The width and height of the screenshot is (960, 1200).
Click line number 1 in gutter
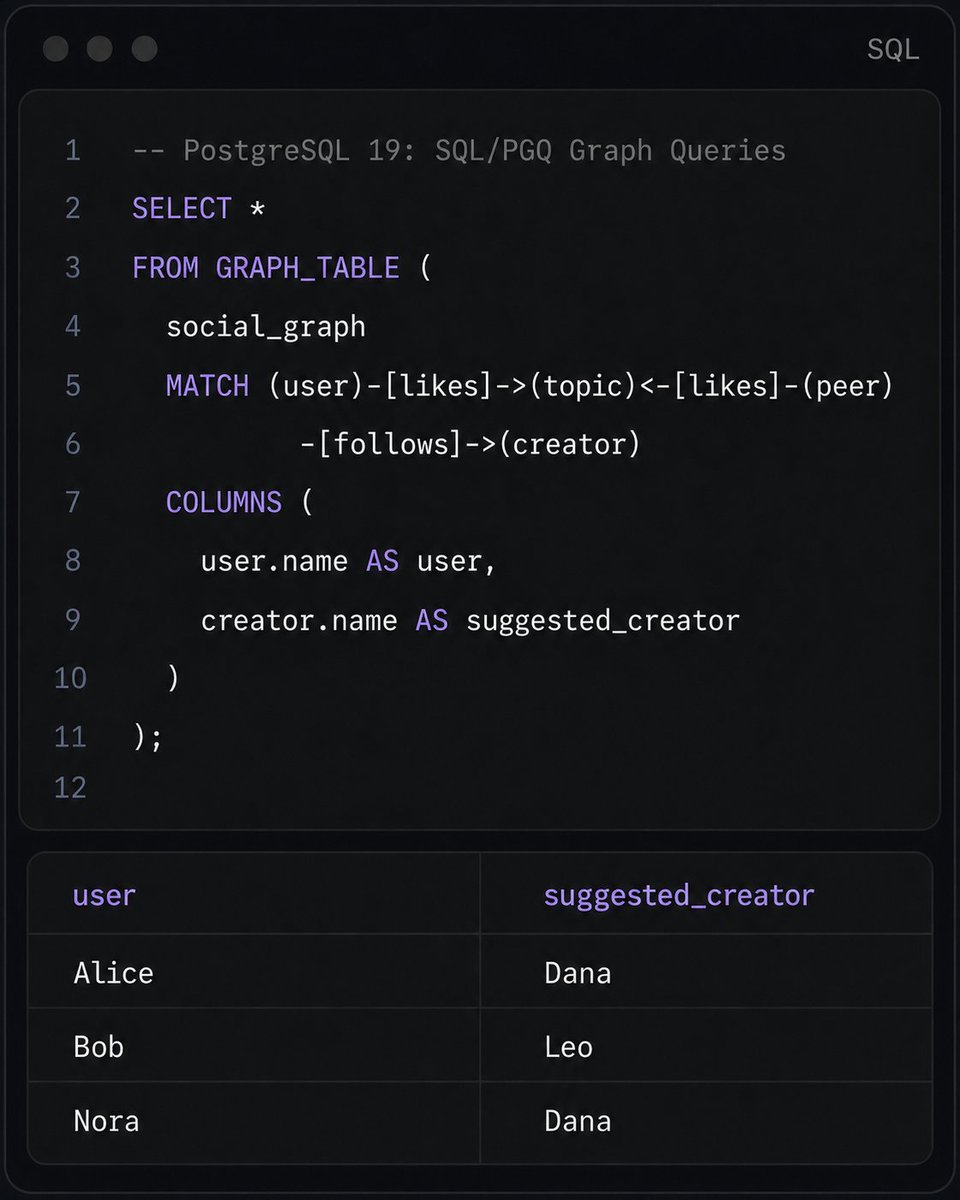click(72, 150)
